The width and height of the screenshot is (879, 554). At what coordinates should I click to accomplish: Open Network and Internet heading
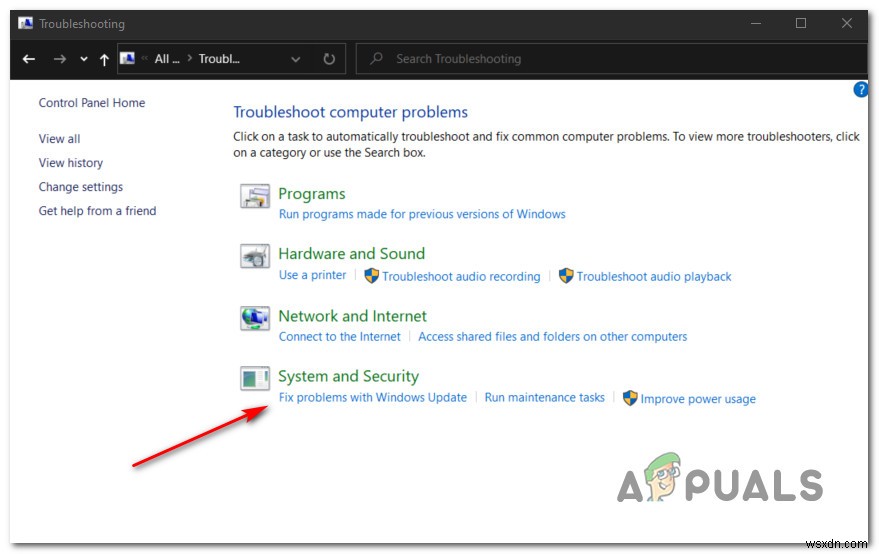click(x=353, y=316)
